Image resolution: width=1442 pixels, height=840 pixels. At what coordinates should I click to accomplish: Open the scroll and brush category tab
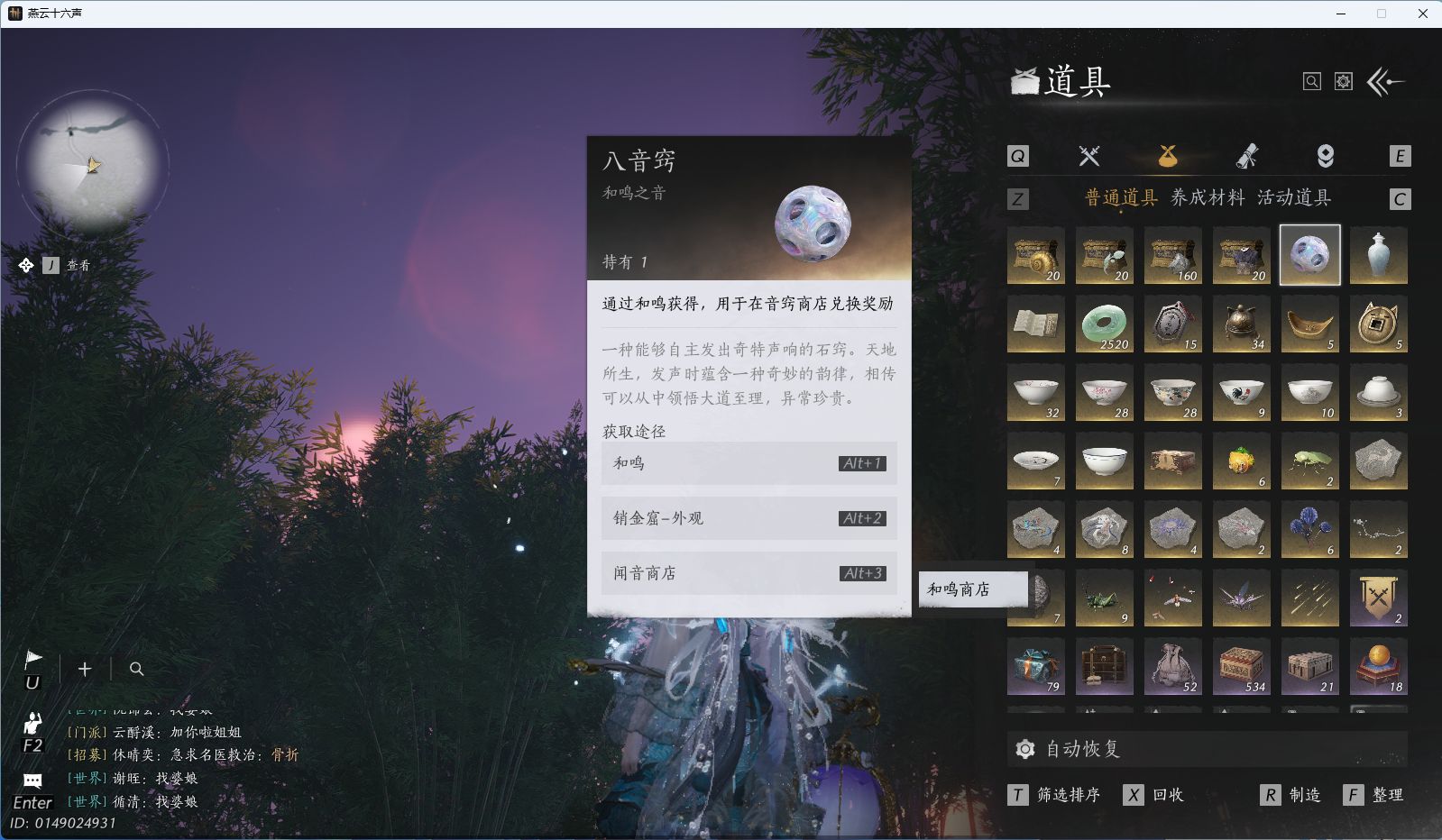1246,156
